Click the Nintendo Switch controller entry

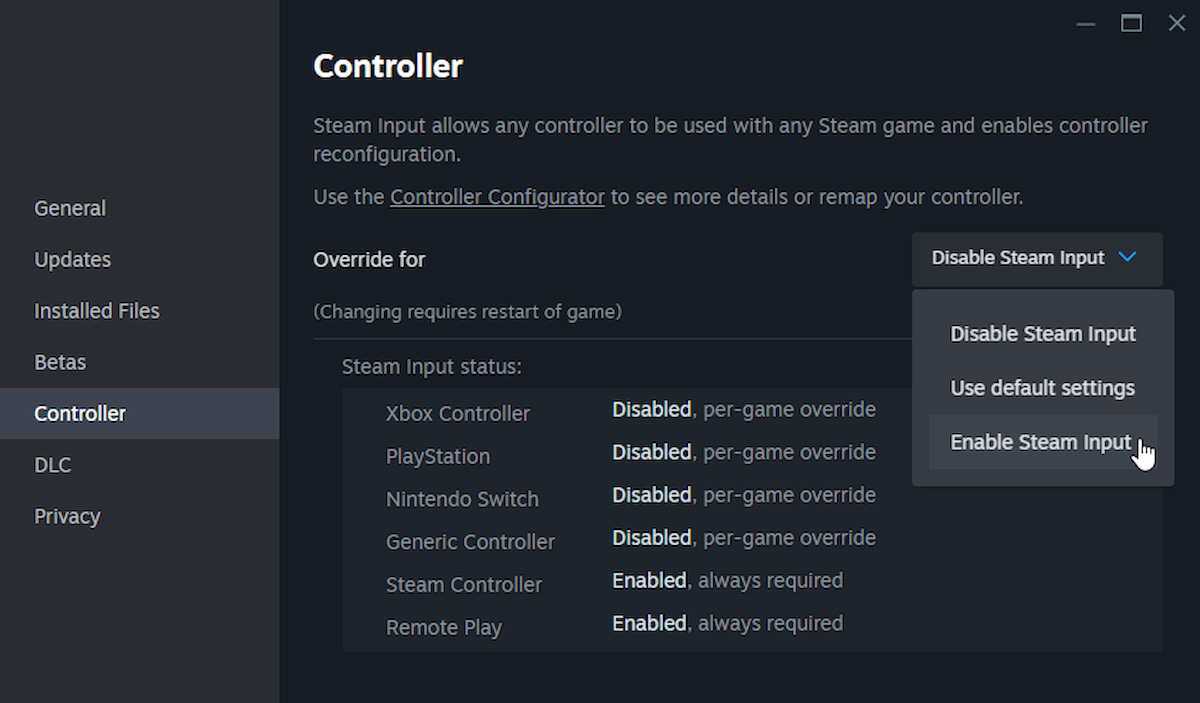coord(462,498)
